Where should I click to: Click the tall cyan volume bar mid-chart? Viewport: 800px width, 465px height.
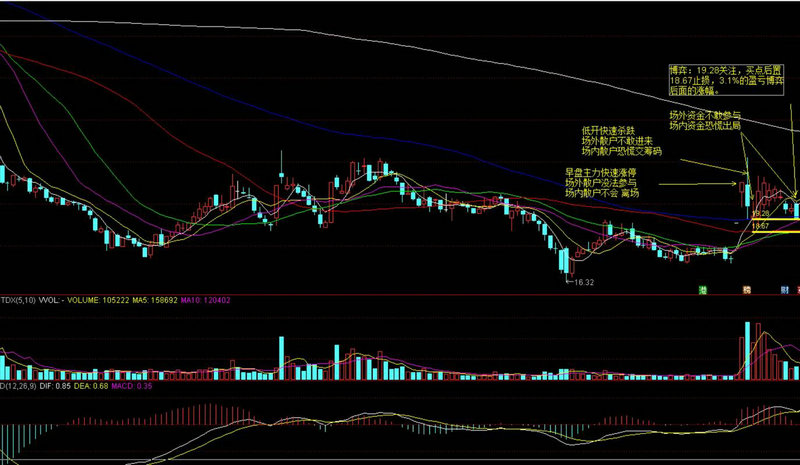point(283,357)
